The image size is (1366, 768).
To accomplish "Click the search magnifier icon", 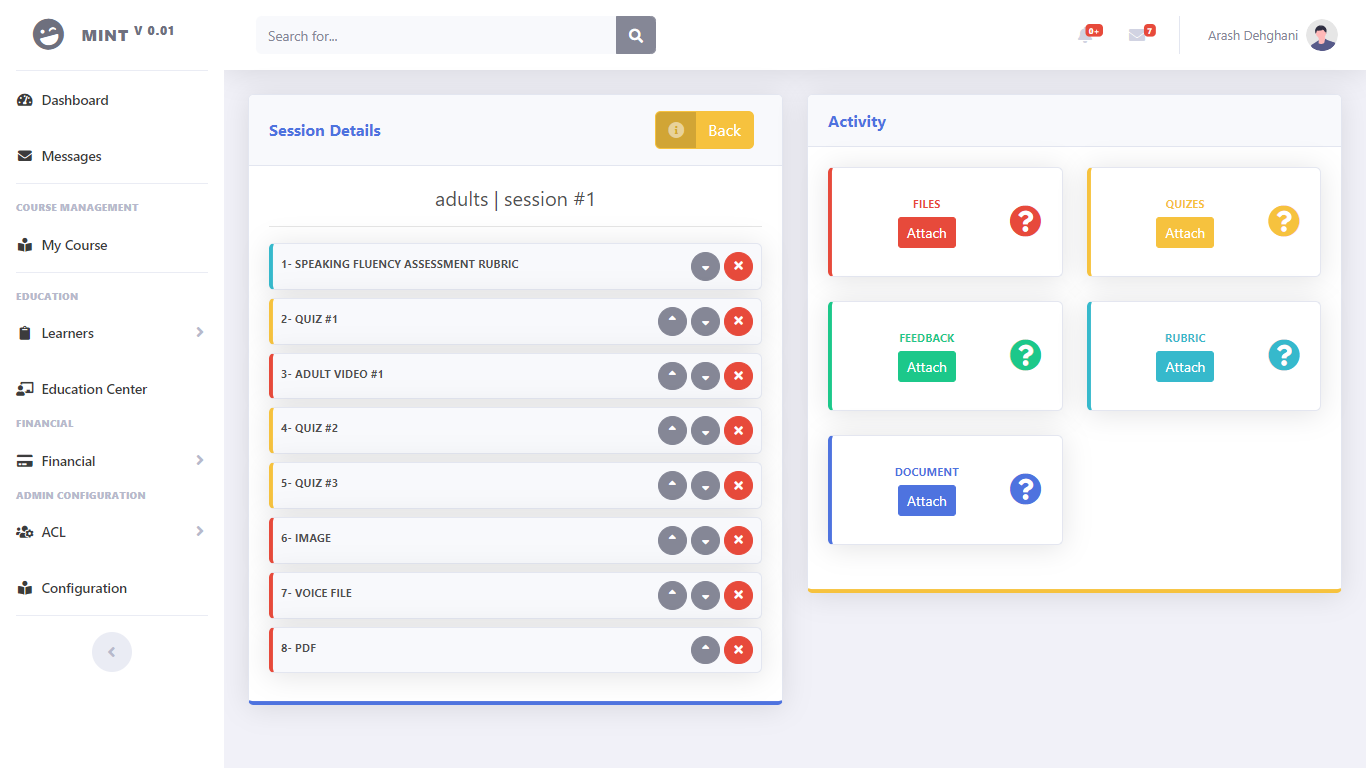I will click(x=635, y=35).
